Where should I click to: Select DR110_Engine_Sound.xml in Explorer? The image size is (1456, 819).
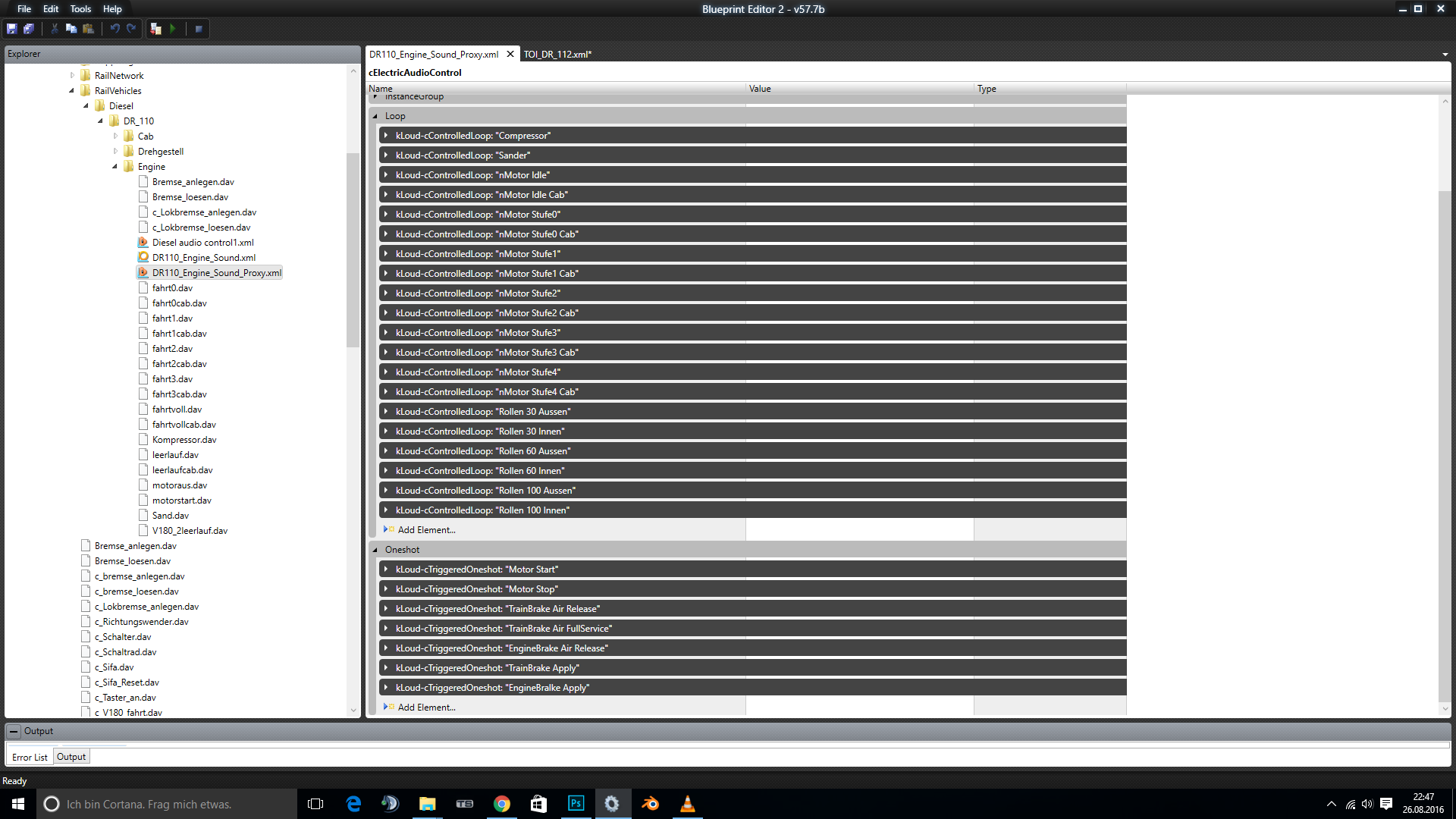(203, 258)
